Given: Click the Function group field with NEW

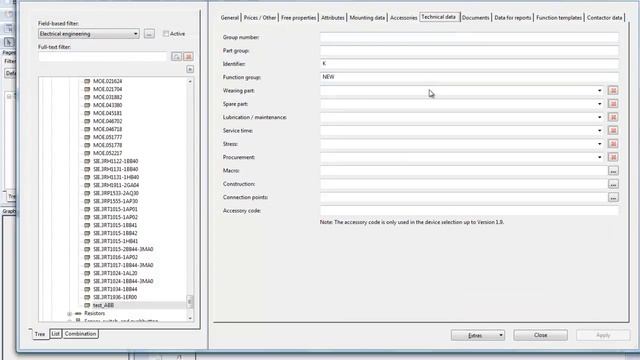Looking at the screenshot, I should pos(469,77).
